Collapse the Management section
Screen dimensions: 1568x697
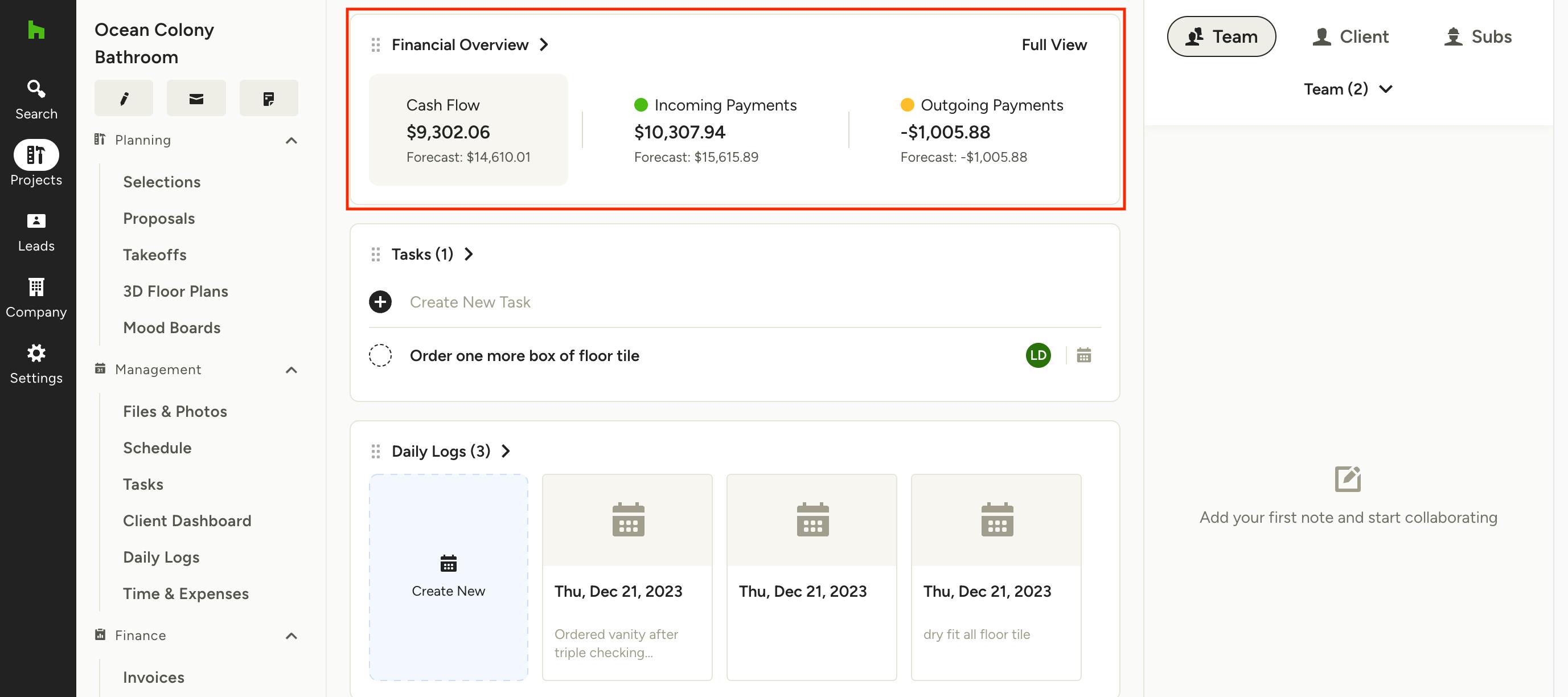[x=292, y=370]
